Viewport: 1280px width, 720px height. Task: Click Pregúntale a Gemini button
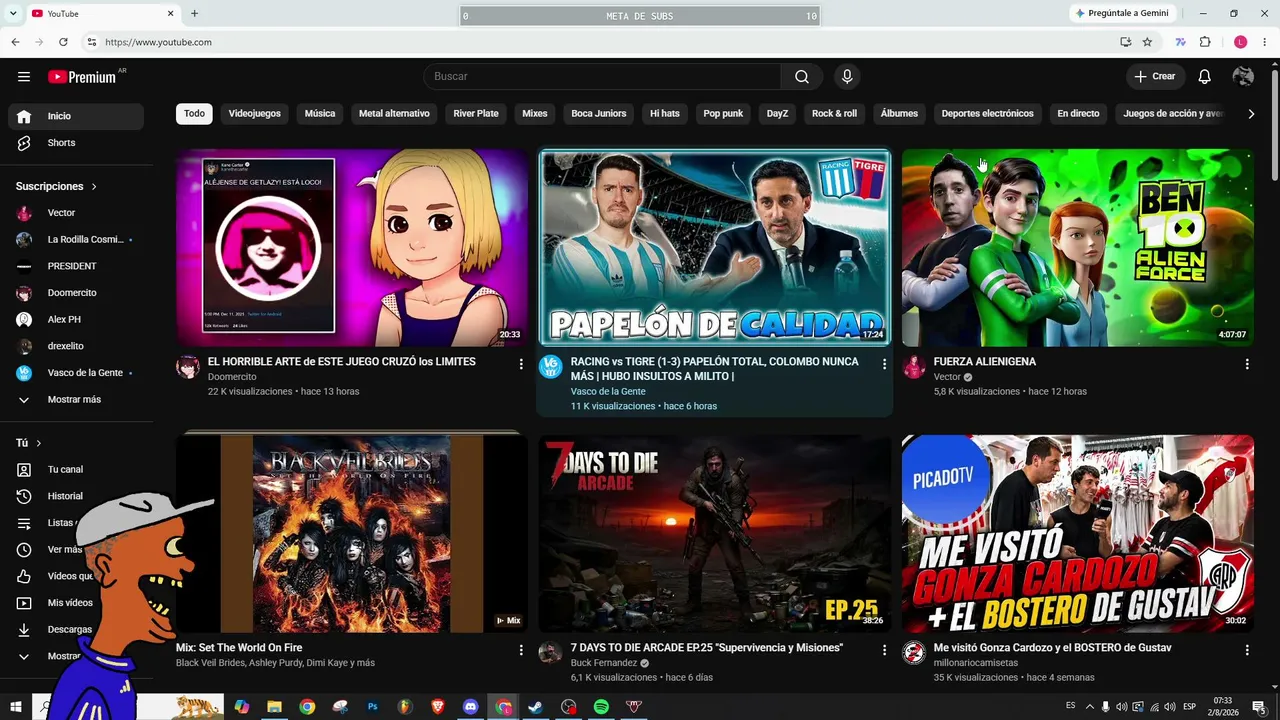tap(1121, 13)
